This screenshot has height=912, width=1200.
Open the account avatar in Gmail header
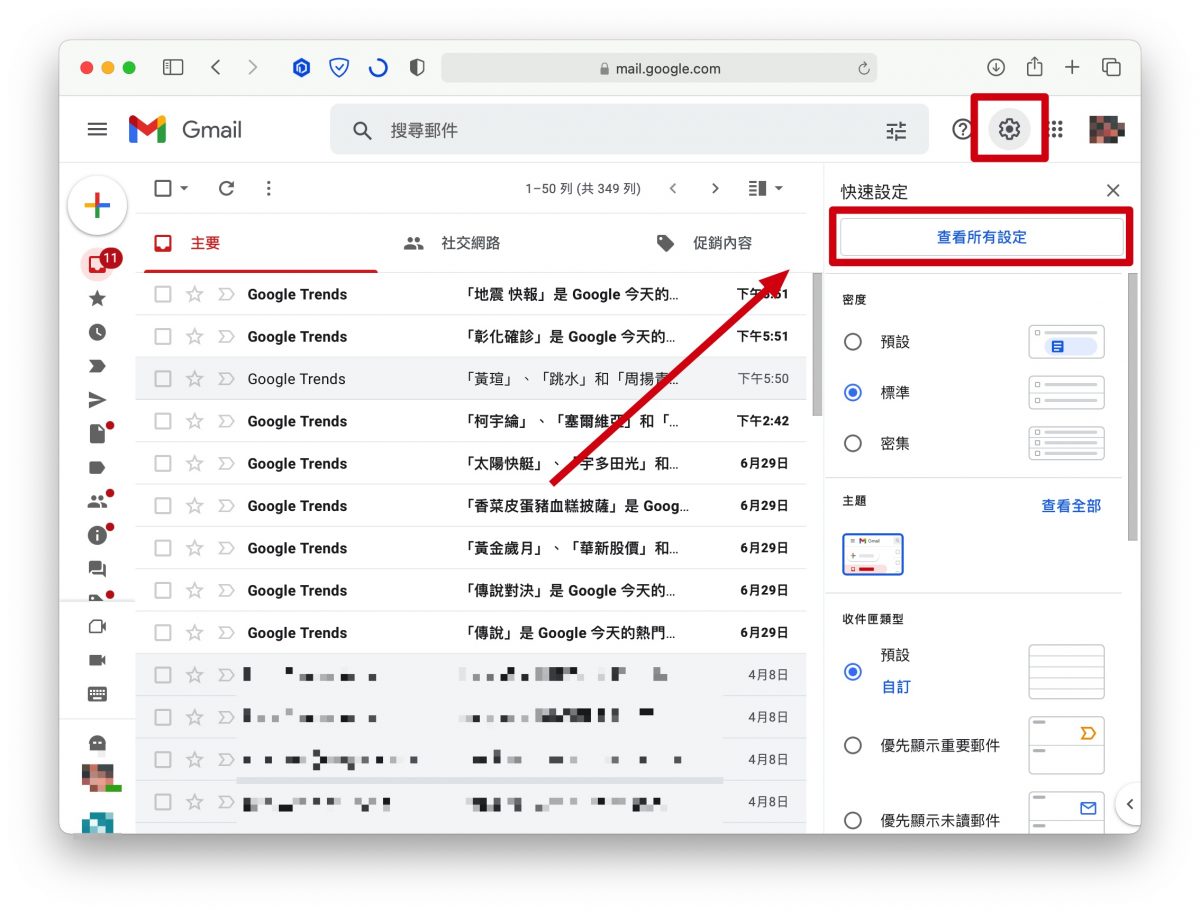[x=1107, y=129]
